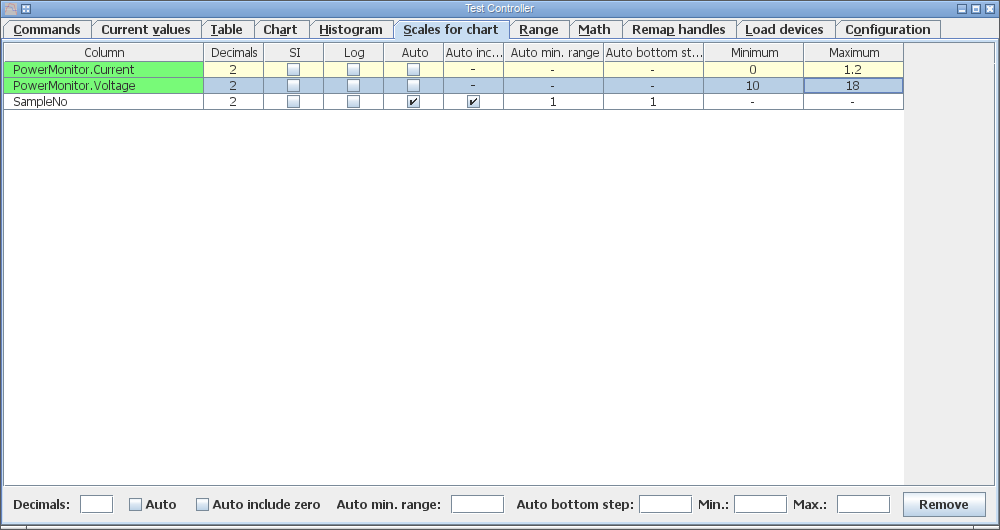Click the title bar pin icon

coord(26,9)
